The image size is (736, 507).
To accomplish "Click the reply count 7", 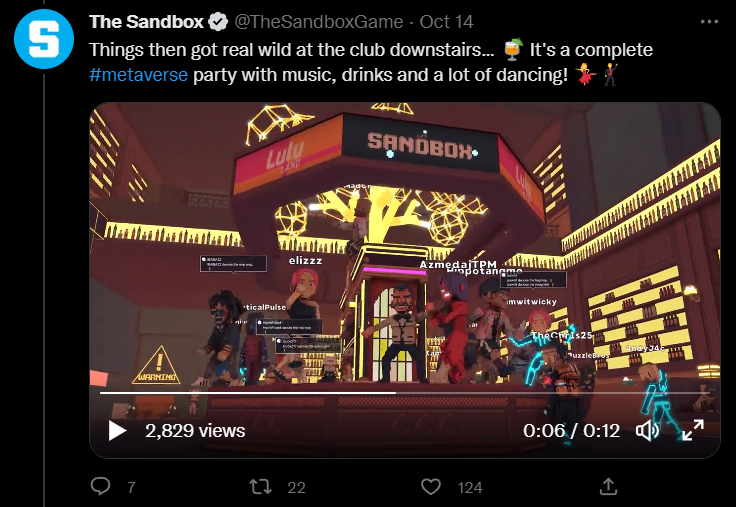I will point(131,488).
